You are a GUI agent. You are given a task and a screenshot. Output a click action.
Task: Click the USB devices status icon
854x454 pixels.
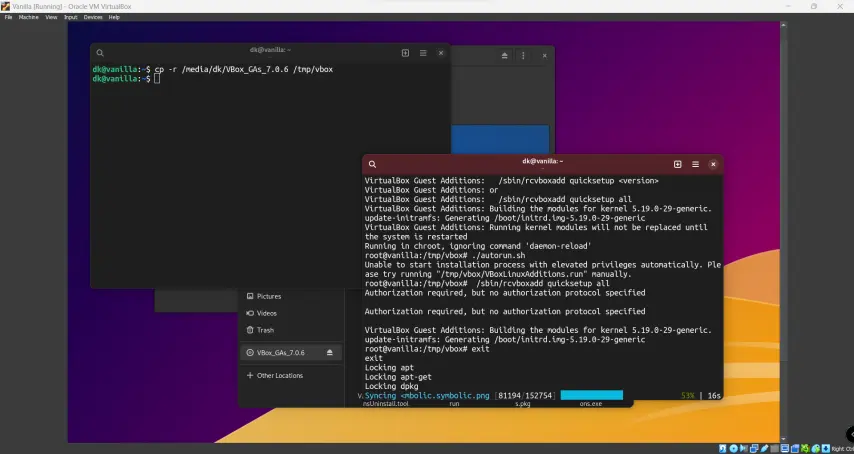pos(764,449)
